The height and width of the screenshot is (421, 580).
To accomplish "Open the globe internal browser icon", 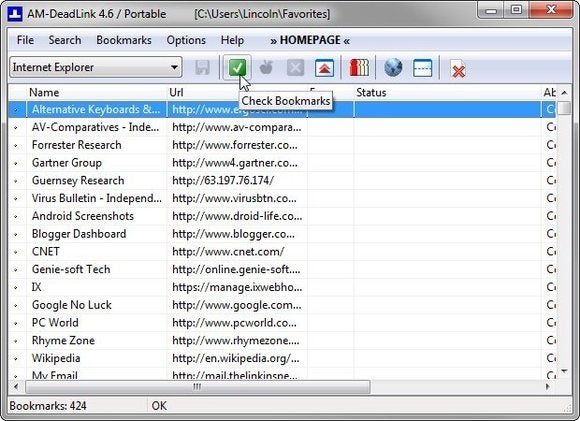I will [x=393, y=68].
